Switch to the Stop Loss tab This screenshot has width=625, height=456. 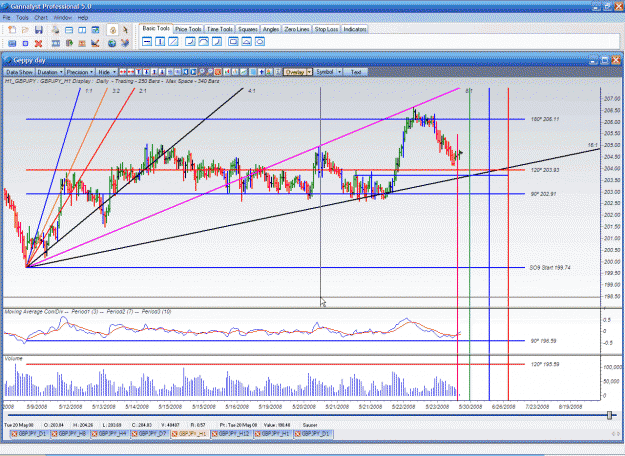(326, 29)
